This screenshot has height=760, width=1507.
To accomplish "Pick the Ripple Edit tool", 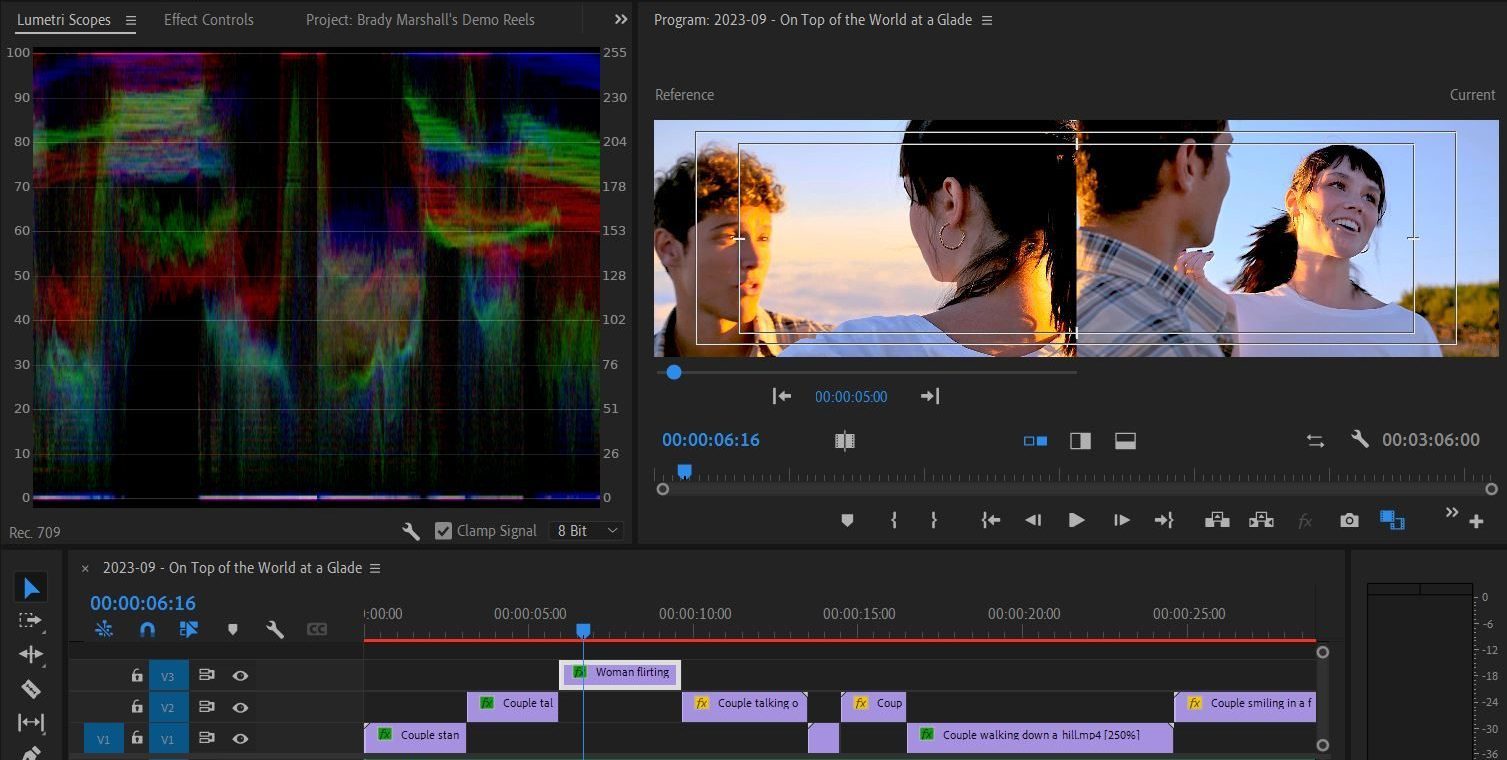I will tap(31, 655).
